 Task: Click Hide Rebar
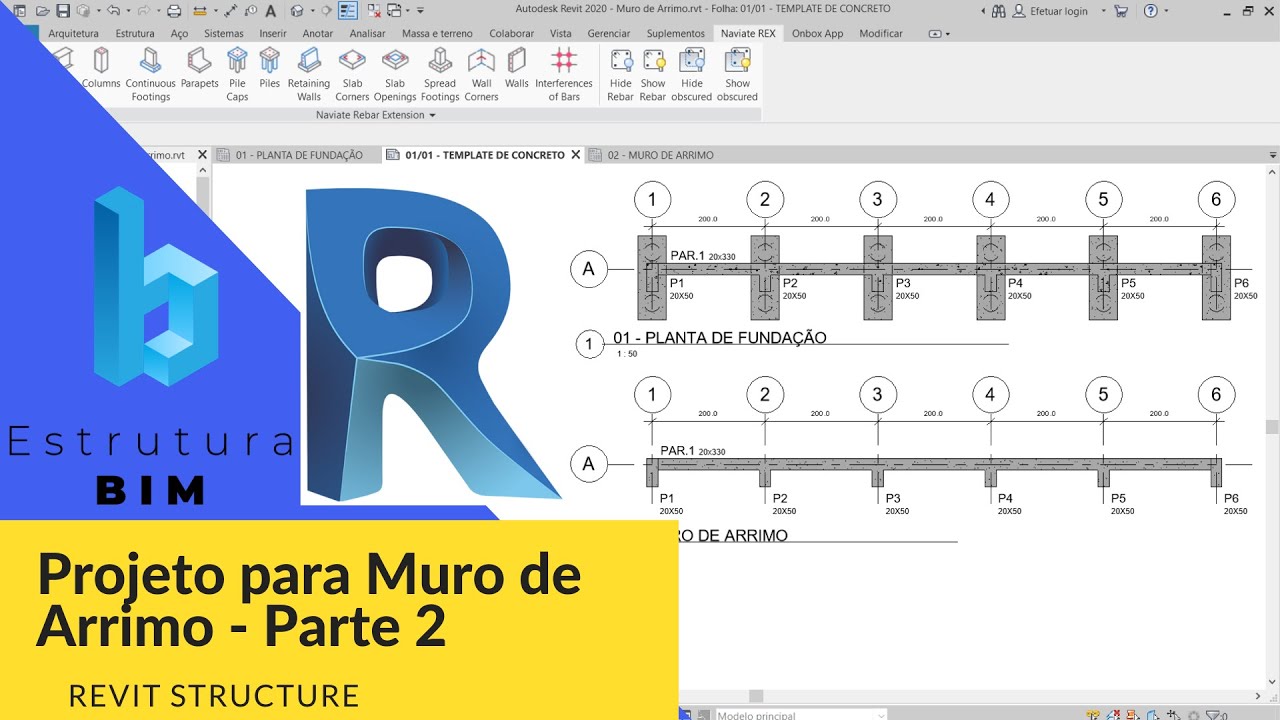(621, 75)
